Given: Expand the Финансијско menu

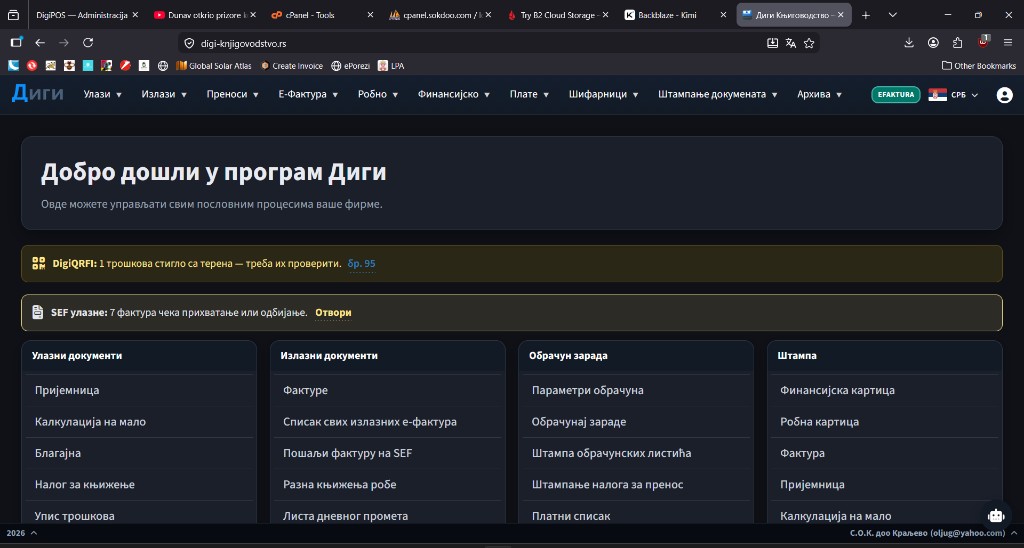Looking at the screenshot, I should point(454,94).
